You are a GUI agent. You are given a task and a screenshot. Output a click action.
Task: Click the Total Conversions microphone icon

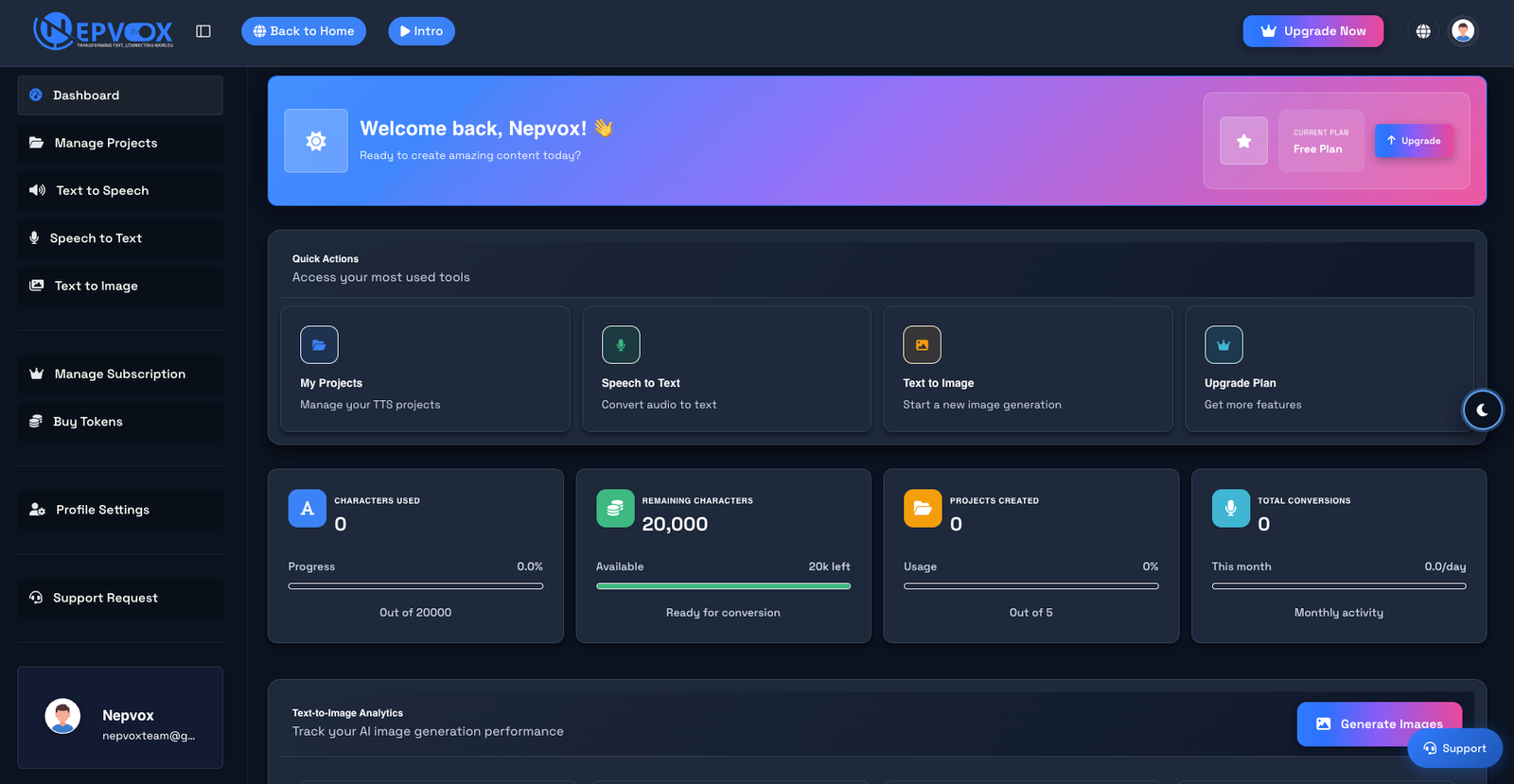coord(1230,509)
